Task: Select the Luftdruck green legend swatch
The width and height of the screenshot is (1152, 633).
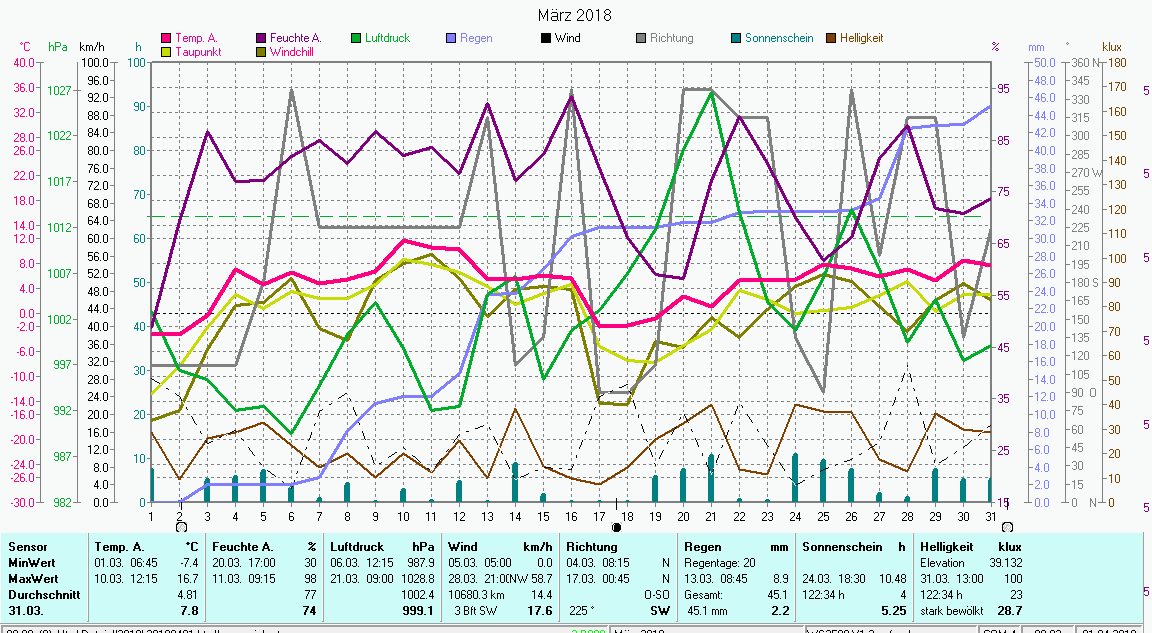Action: coord(356,38)
